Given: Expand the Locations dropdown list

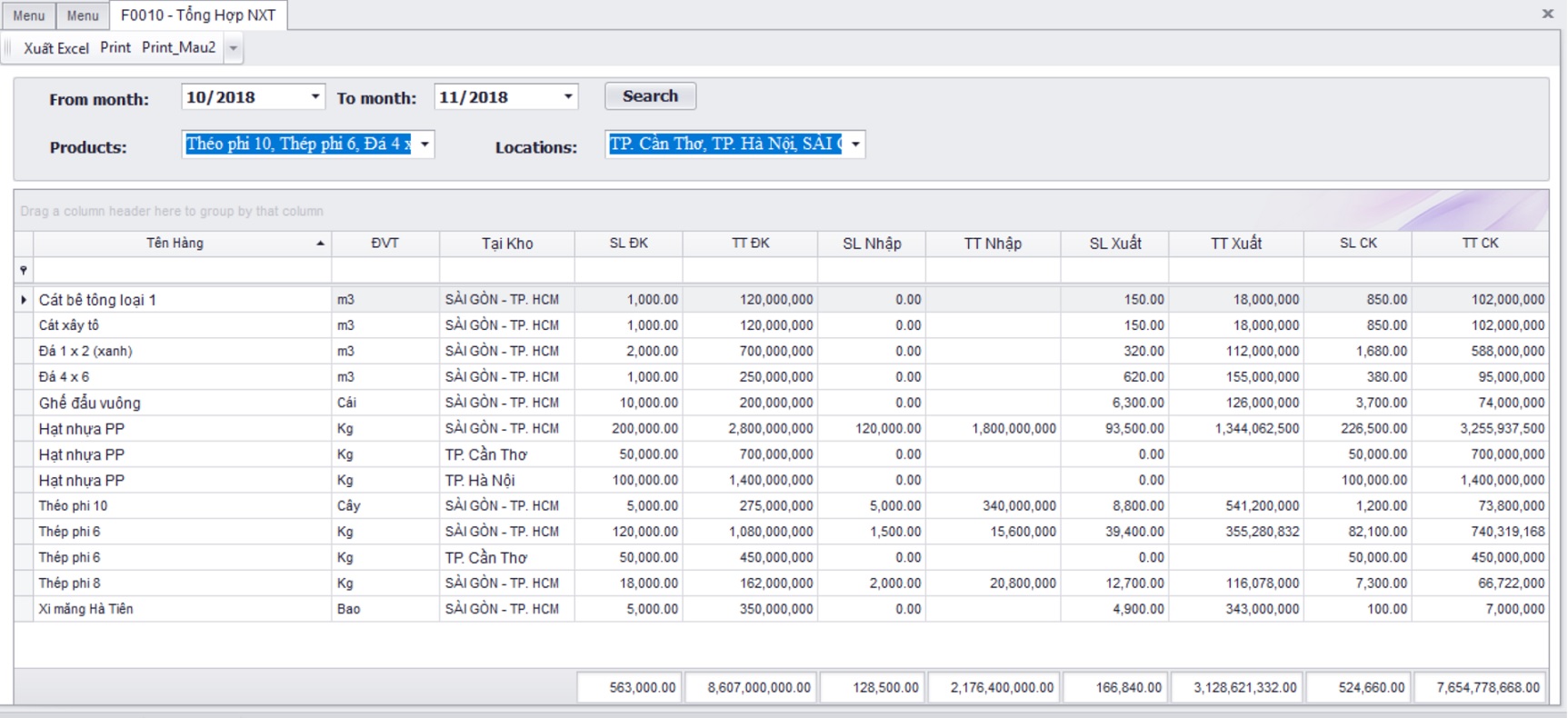Looking at the screenshot, I should [x=855, y=145].
